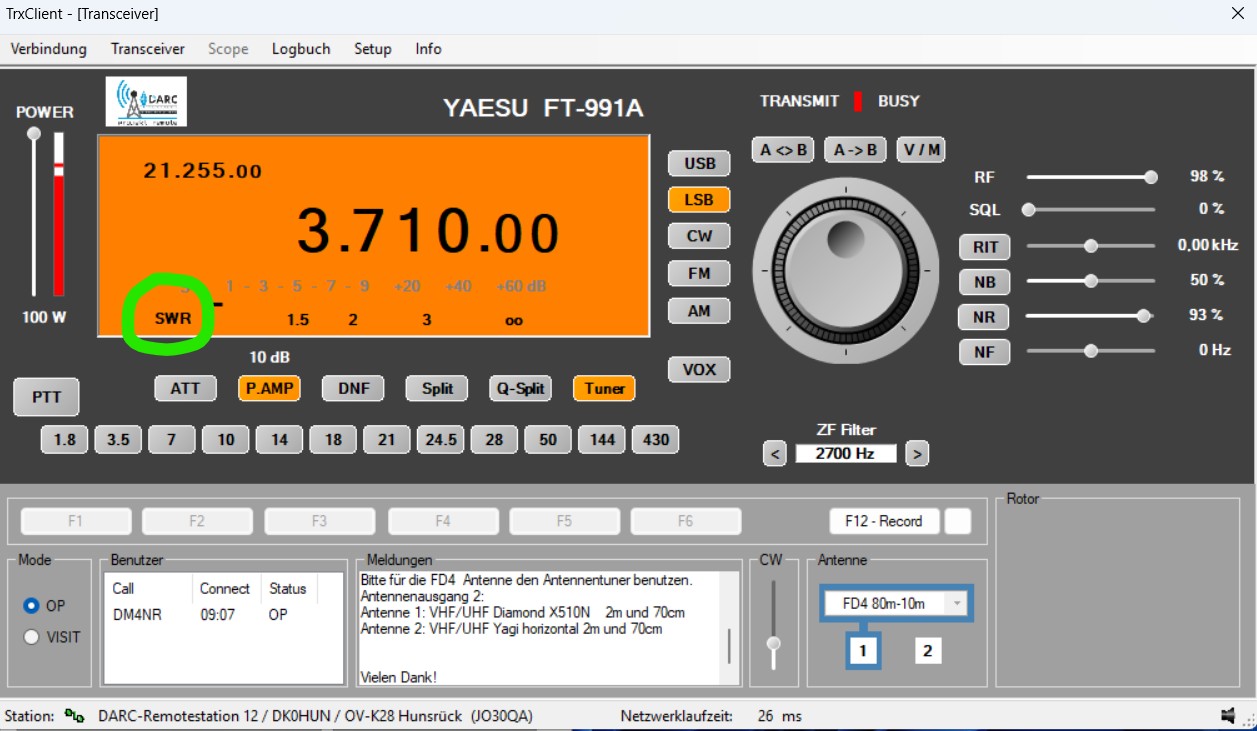The image size is (1257, 731).
Task: Select the 50 MHz band button
Action: coord(548,440)
